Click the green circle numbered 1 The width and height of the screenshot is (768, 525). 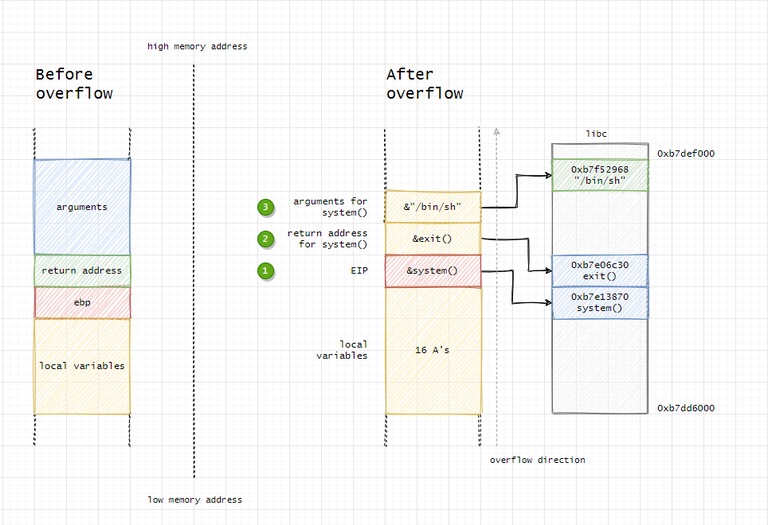click(x=265, y=271)
